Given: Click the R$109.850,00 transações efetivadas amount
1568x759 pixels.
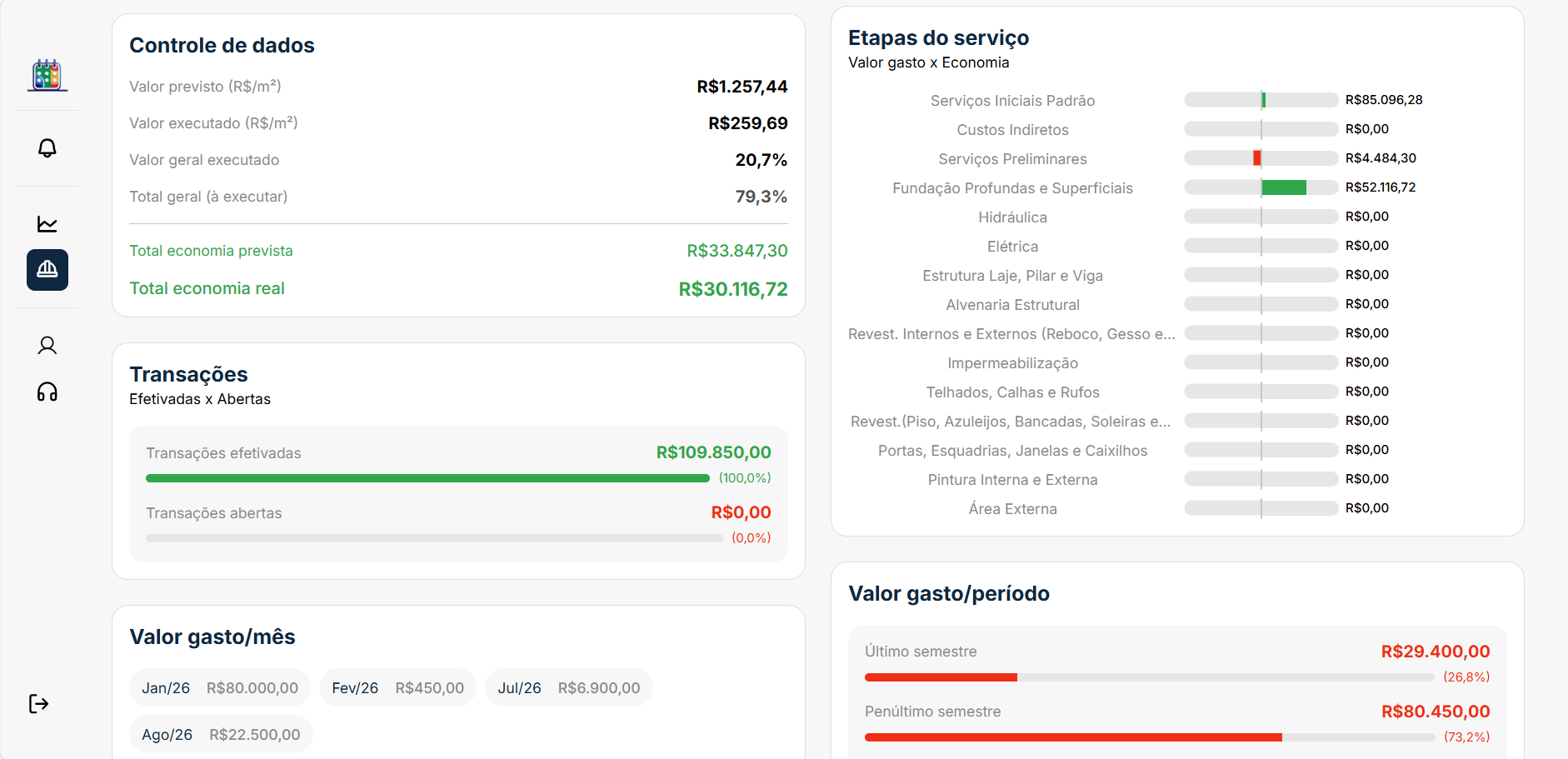Looking at the screenshot, I should [x=714, y=452].
